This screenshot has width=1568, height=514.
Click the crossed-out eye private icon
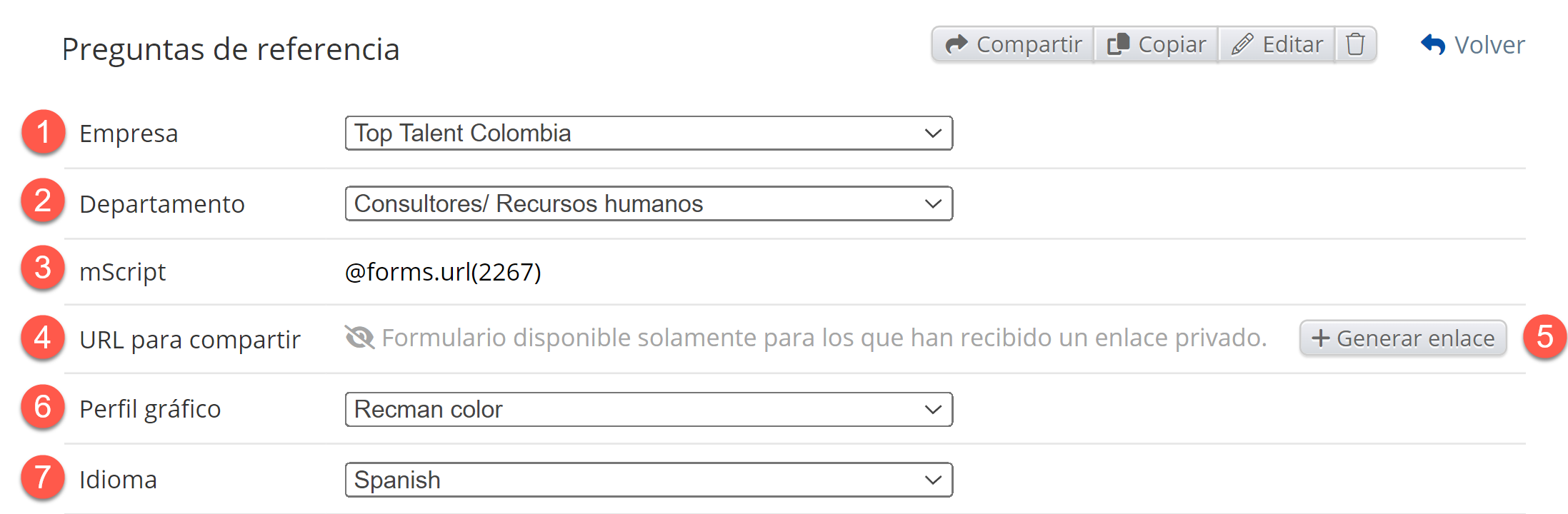coord(359,337)
